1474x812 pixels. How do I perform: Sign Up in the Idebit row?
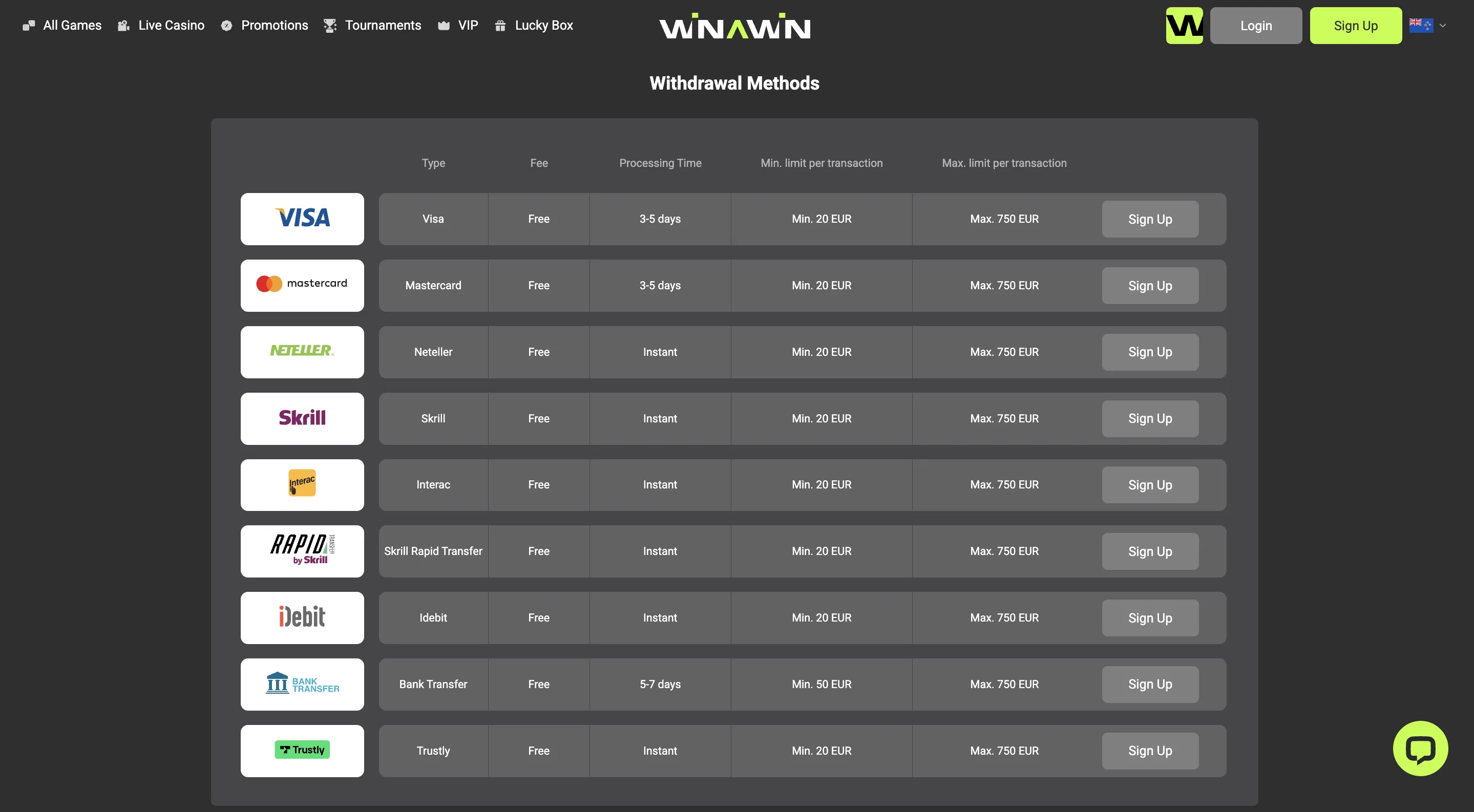coord(1150,618)
